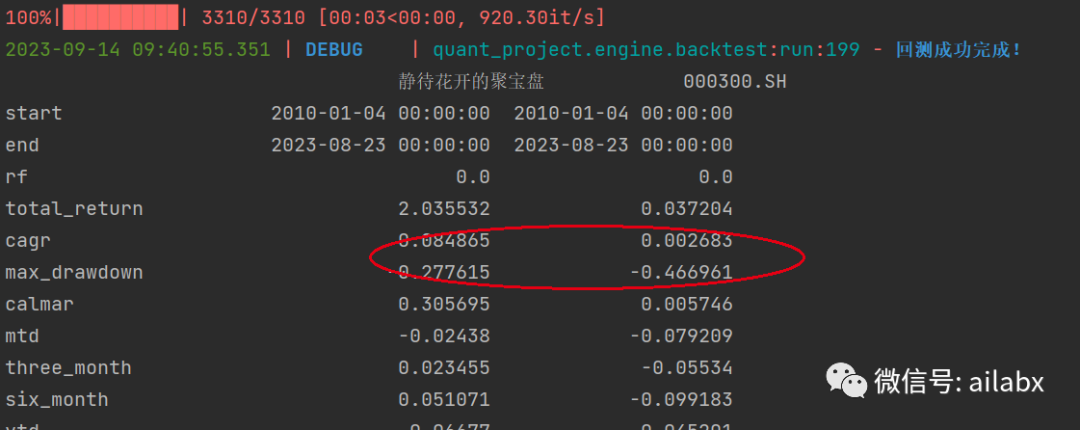The height and width of the screenshot is (430, 1080).
Task: Click end date under 静待花开的聚宝盘 column
Action: point(381,145)
